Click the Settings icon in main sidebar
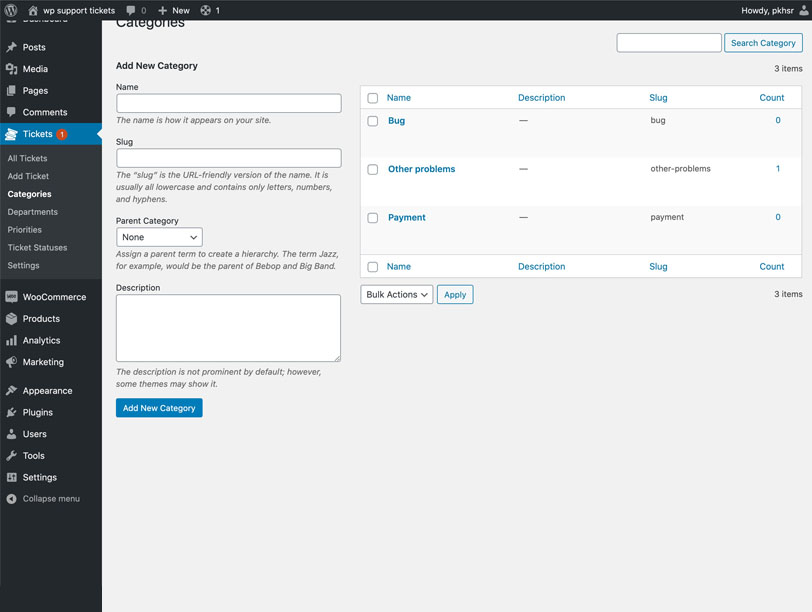812x612 pixels. (x=11, y=477)
